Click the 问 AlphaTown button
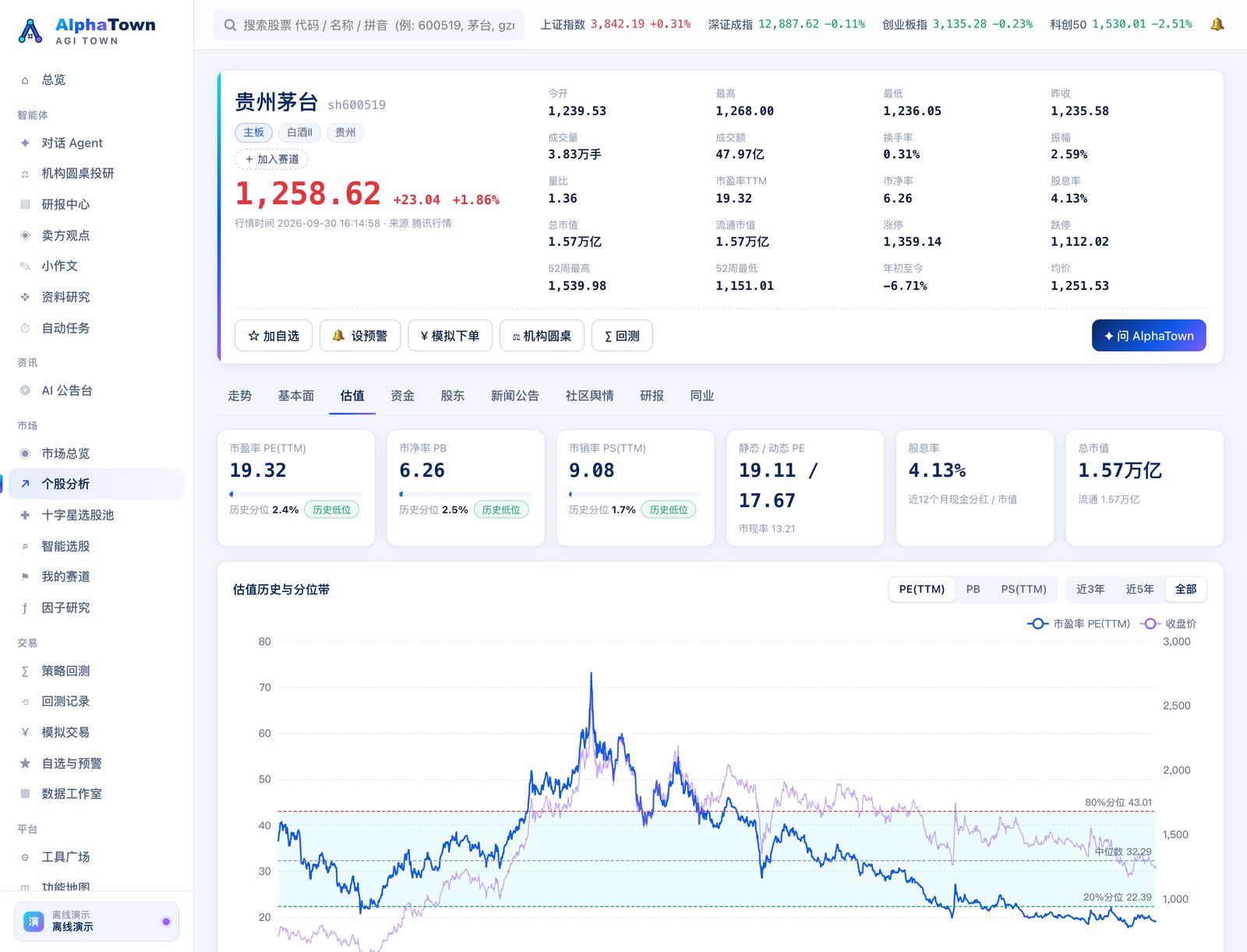1247x952 pixels. tap(1149, 336)
